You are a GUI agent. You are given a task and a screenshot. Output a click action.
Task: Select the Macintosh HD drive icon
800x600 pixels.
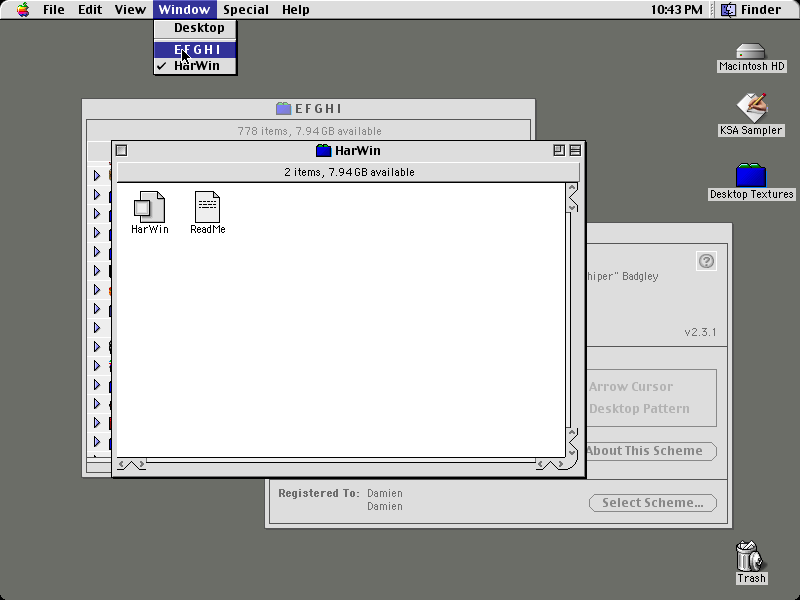(751, 52)
